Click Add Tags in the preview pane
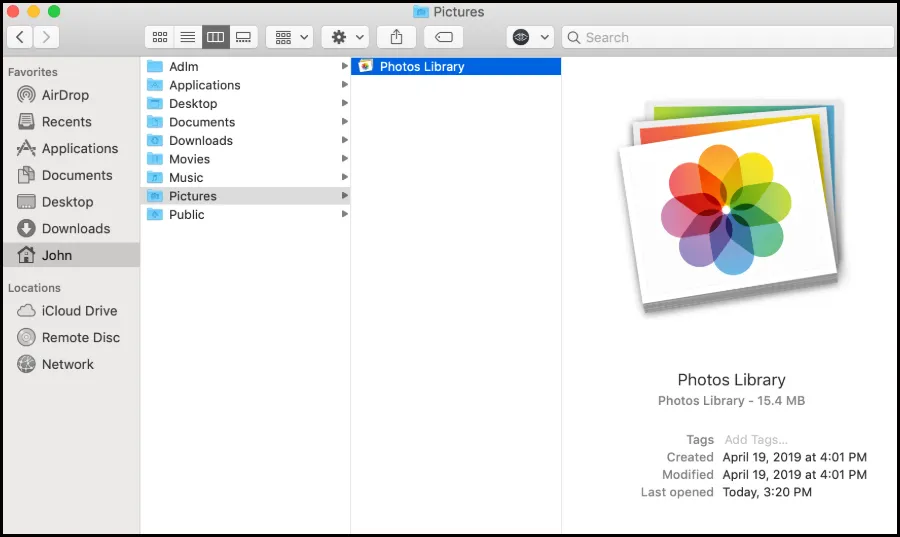 [x=755, y=439]
